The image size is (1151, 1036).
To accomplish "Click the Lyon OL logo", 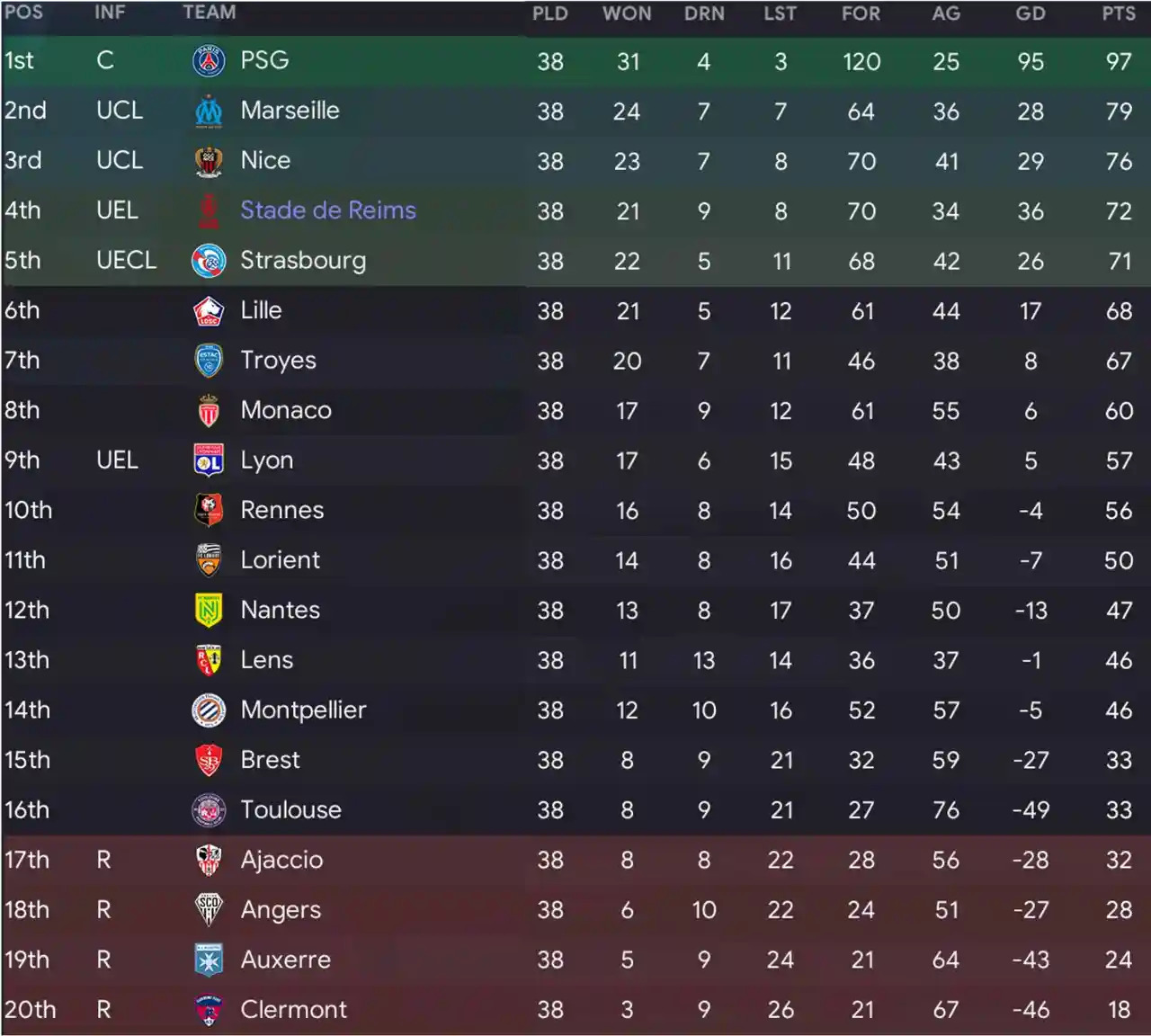I will tap(209, 460).
